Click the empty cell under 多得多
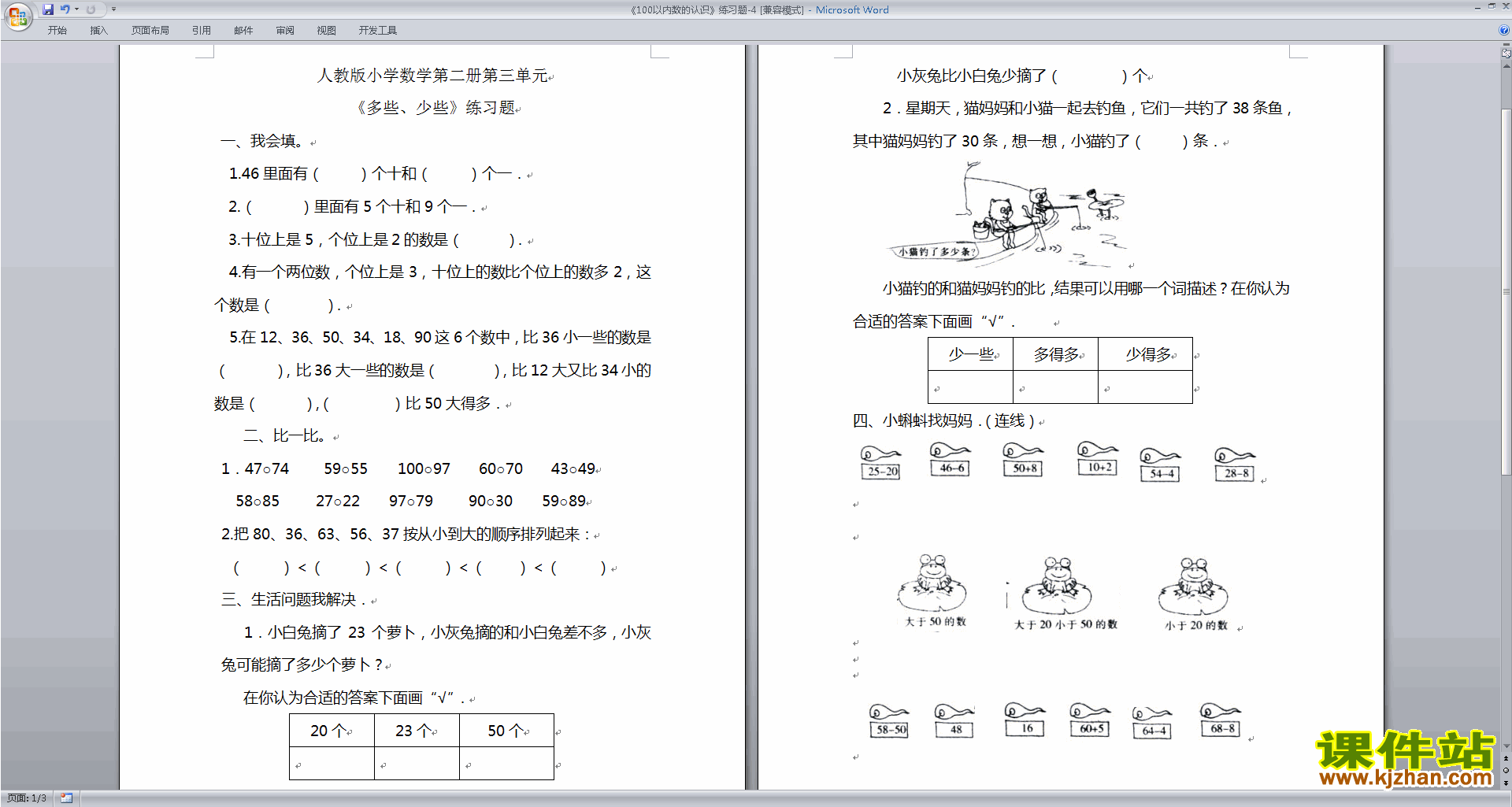1512x807 pixels. (x=1055, y=387)
